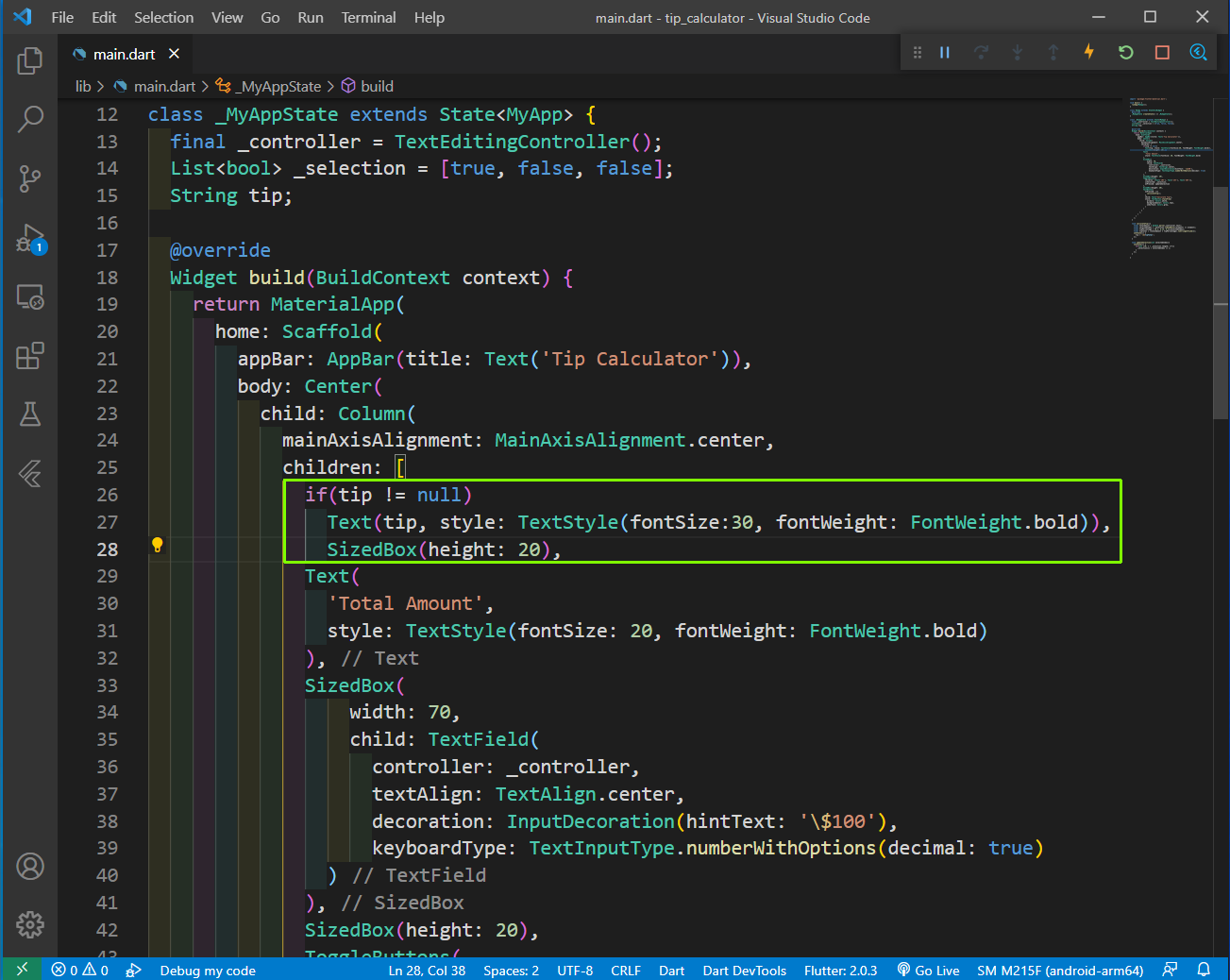The image size is (1230, 980).
Task: Open the Extensions view
Action: click(30, 356)
